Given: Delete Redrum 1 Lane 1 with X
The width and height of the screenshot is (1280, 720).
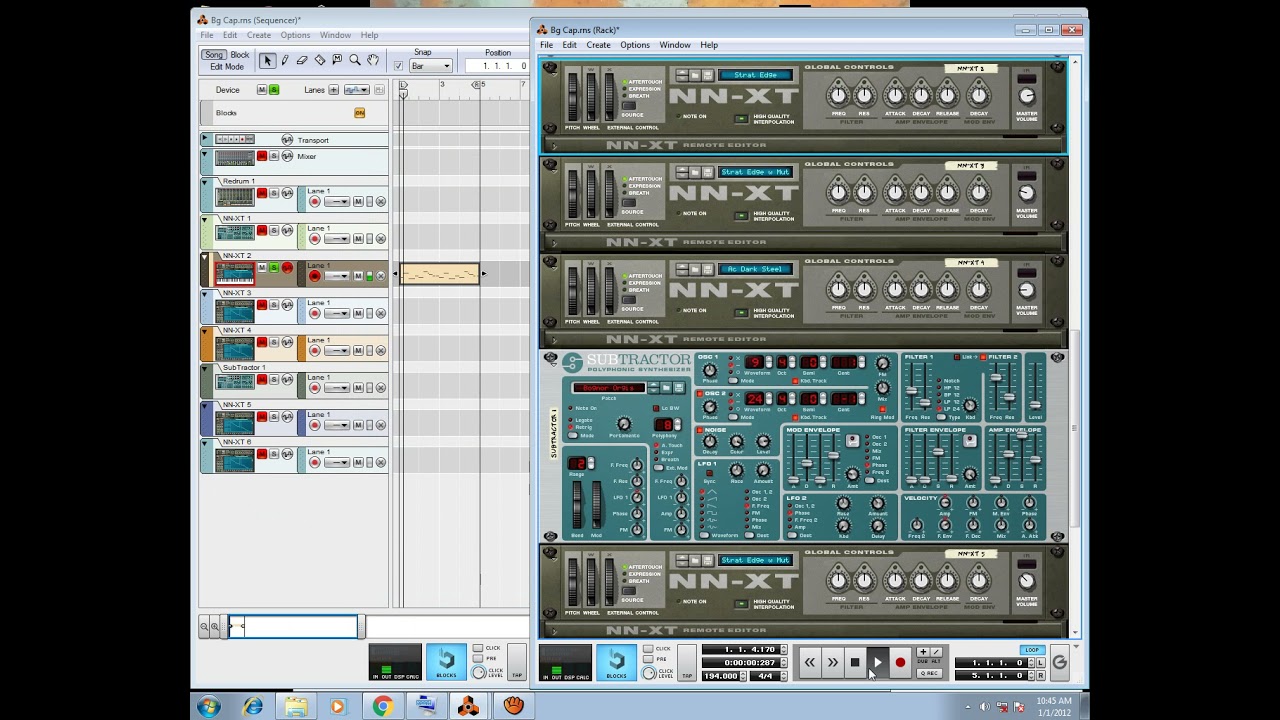Looking at the screenshot, I should click(x=380, y=202).
